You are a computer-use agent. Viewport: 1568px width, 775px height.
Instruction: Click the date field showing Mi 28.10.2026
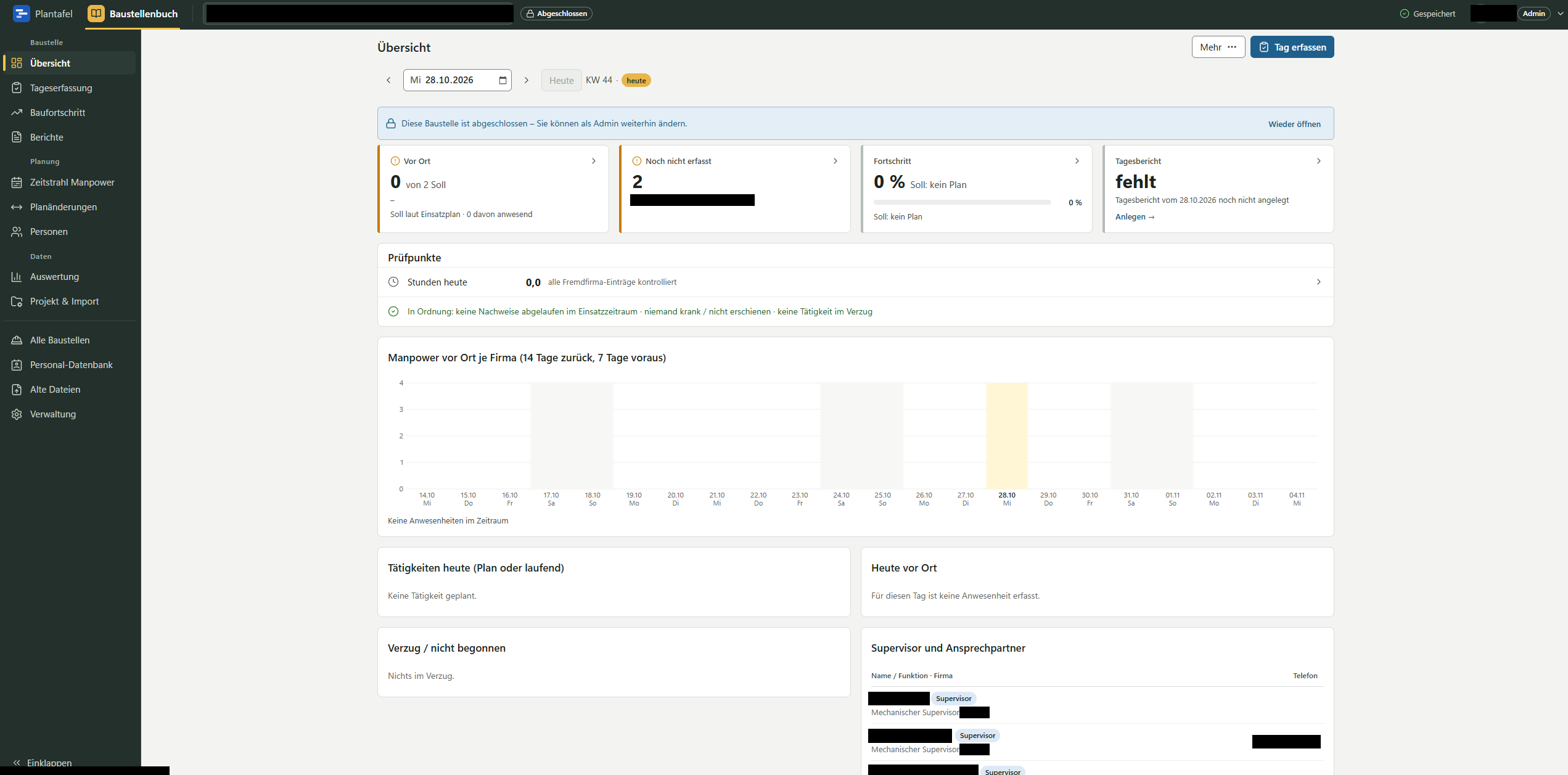coord(457,80)
